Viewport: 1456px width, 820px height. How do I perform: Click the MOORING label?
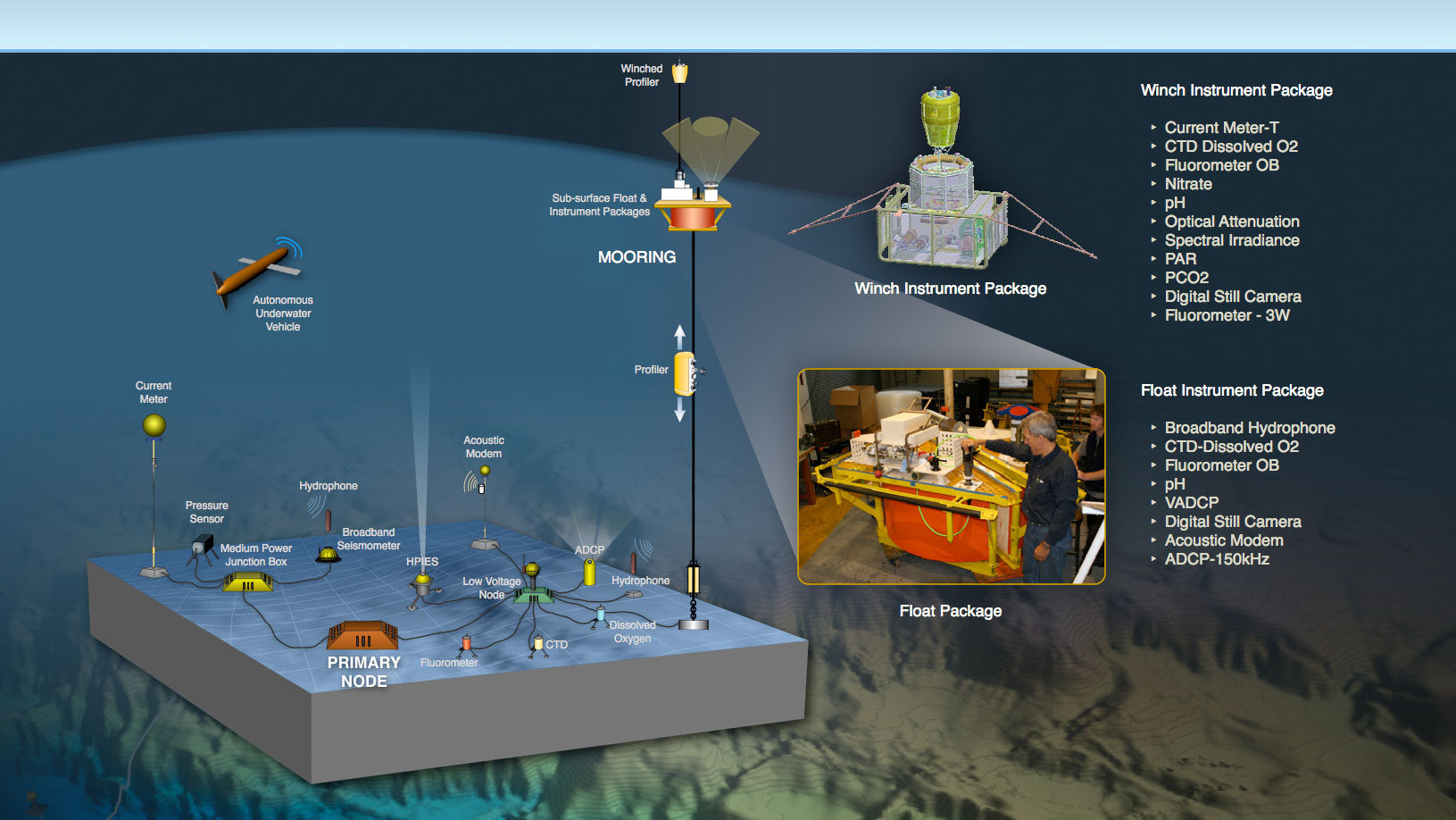click(x=636, y=257)
